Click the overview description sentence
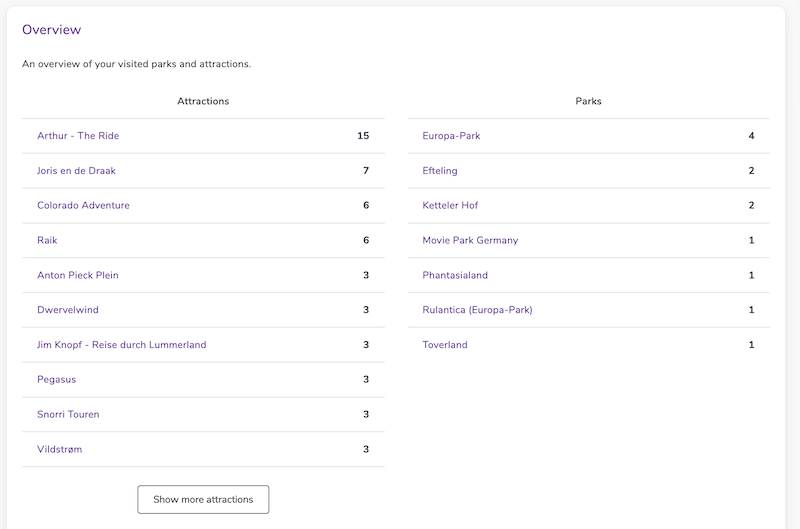800x529 pixels. pyautogui.click(x=136, y=64)
